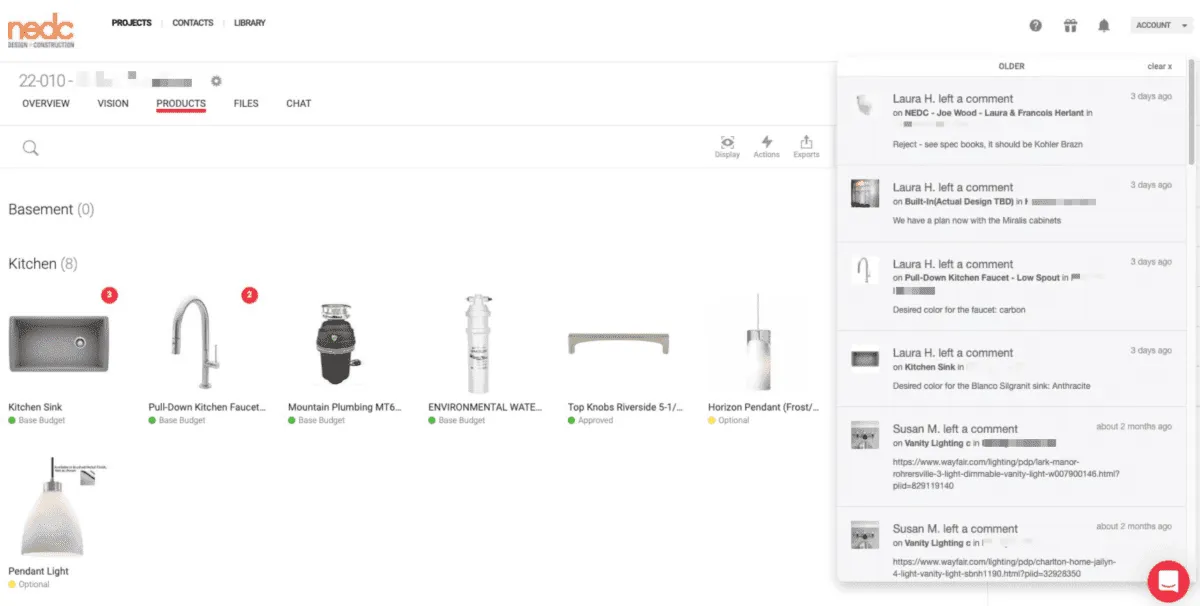1200x606 pixels.
Task: Open the Mountain Plumbing disposal thumbnail
Action: coord(337,344)
